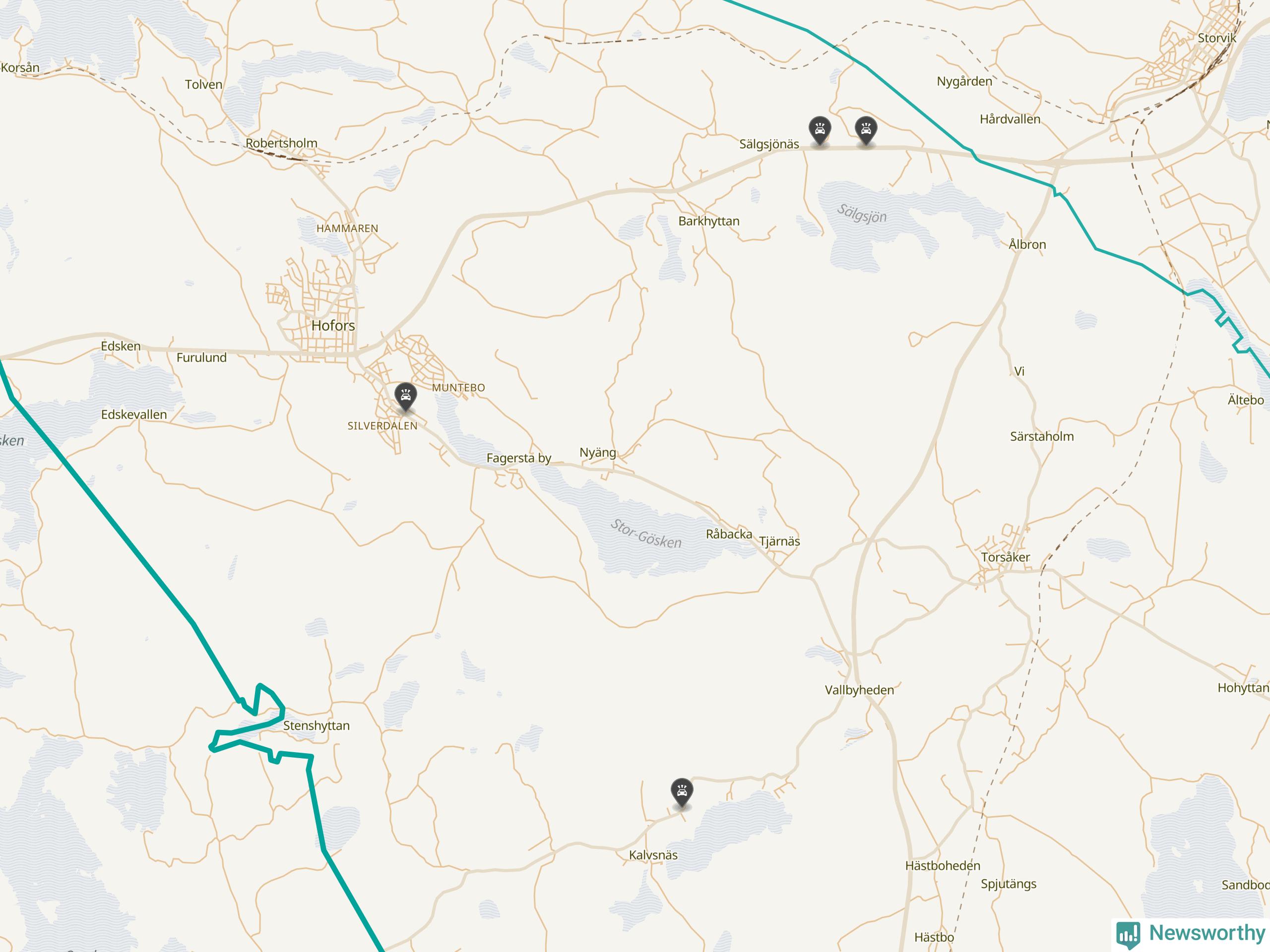The height and width of the screenshot is (952, 1270).
Task: Select the Stor-Gösken lake label
Action: (x=646, y=534)
